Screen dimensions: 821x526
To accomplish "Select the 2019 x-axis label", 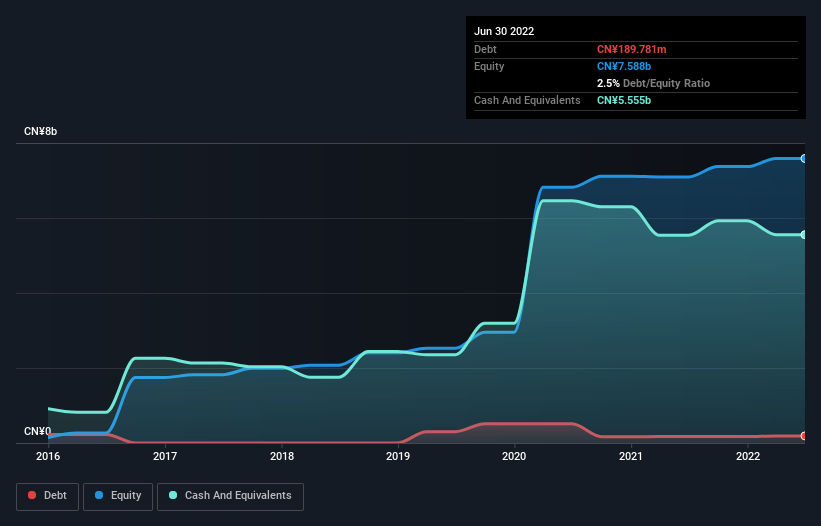I will 398,456.
